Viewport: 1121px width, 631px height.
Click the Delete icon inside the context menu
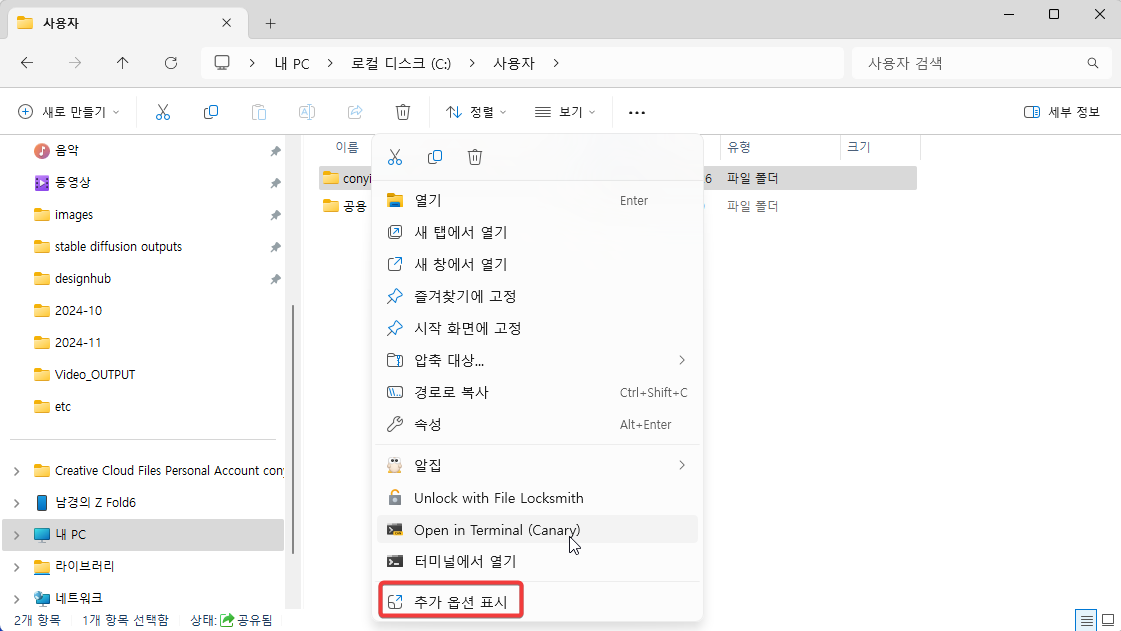[x=475, y=157]
